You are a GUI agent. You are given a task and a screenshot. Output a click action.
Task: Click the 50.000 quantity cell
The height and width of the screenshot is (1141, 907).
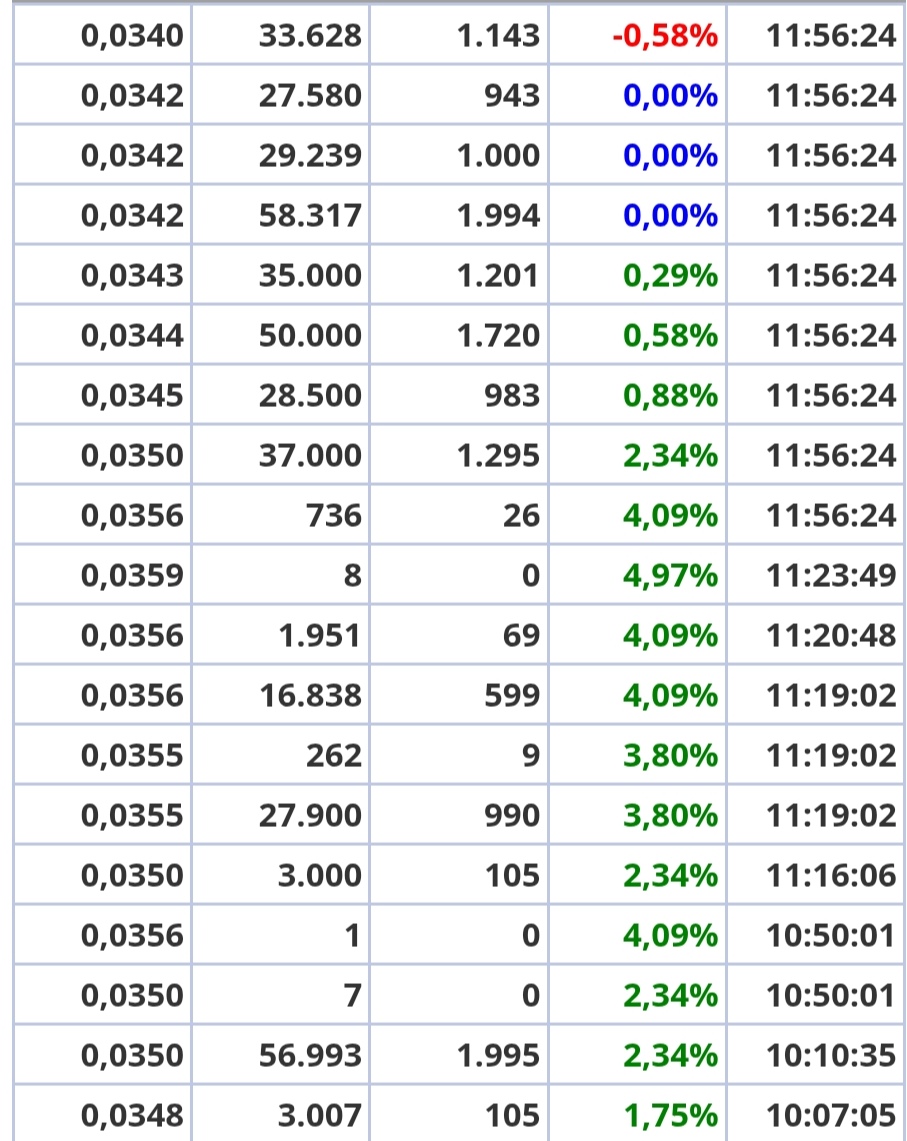point(280,335)
